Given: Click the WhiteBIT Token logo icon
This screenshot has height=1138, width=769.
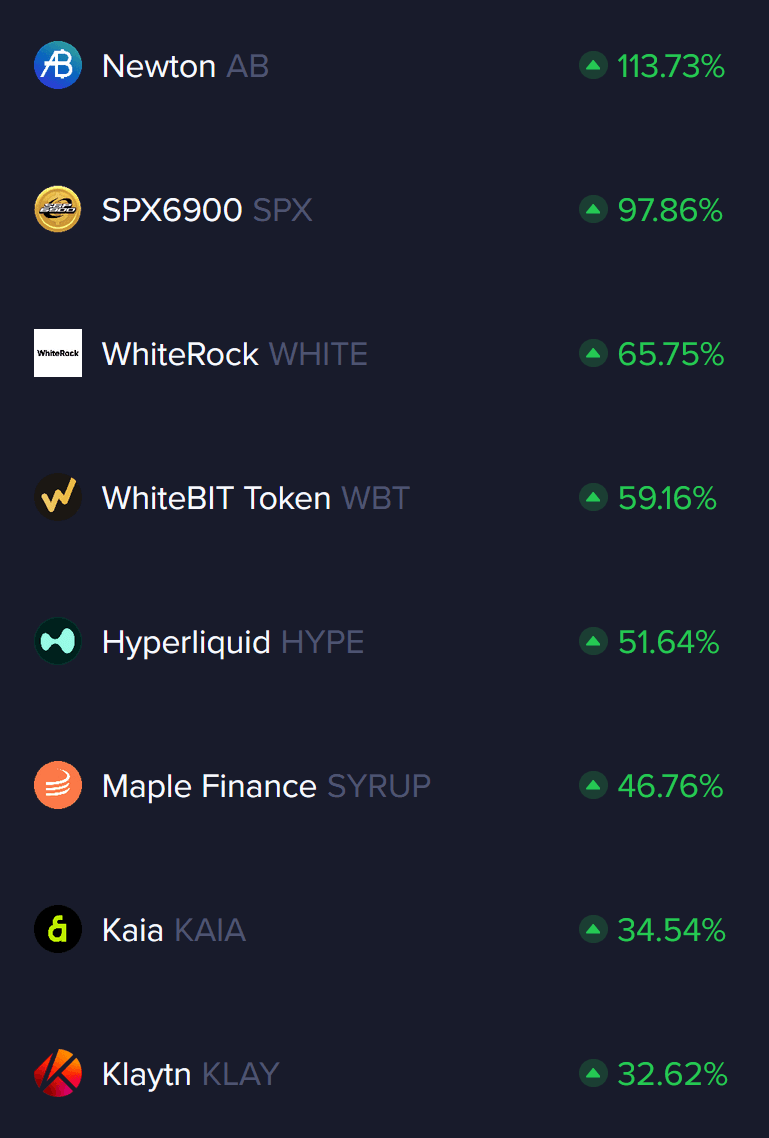Looking at the screenshot, I should coord(58,497).
